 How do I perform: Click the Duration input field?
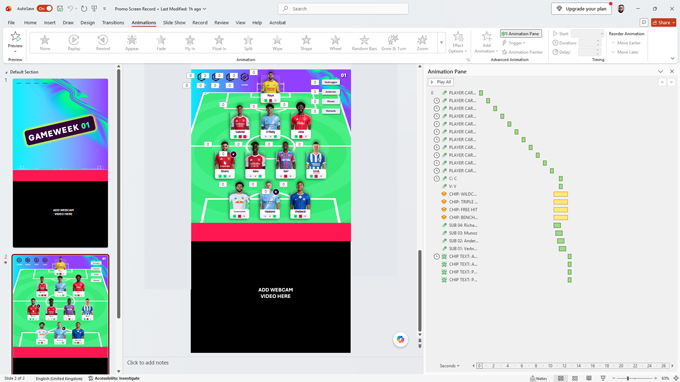coord(589,43)
